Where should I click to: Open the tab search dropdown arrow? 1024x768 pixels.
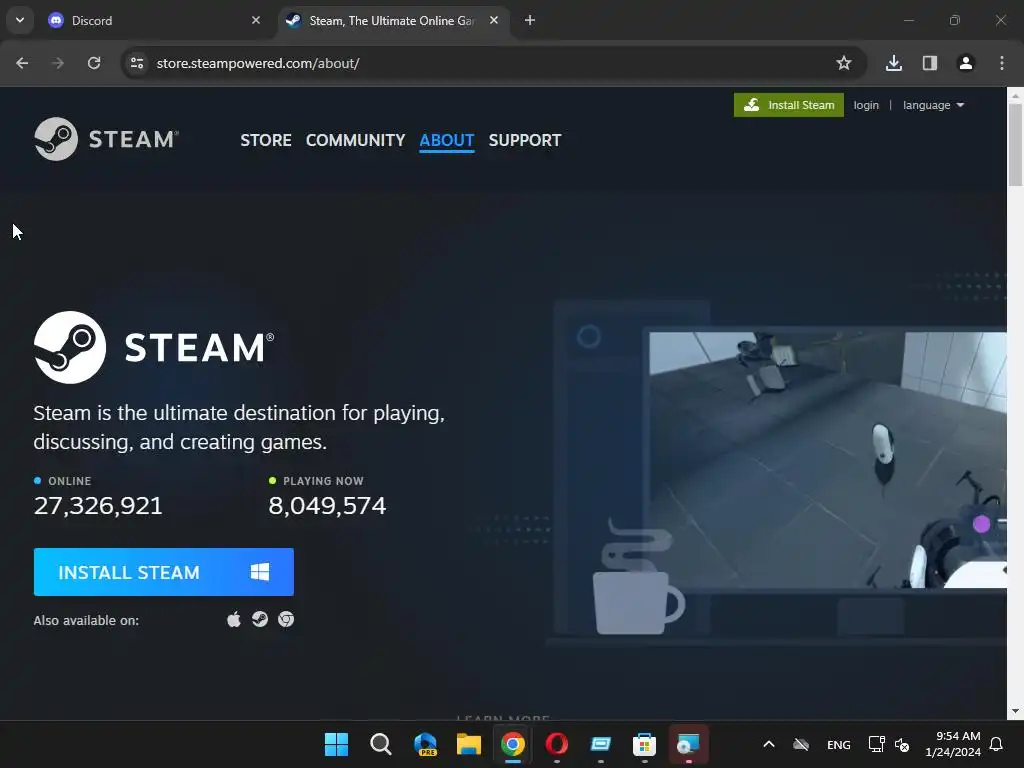(20, 20)
